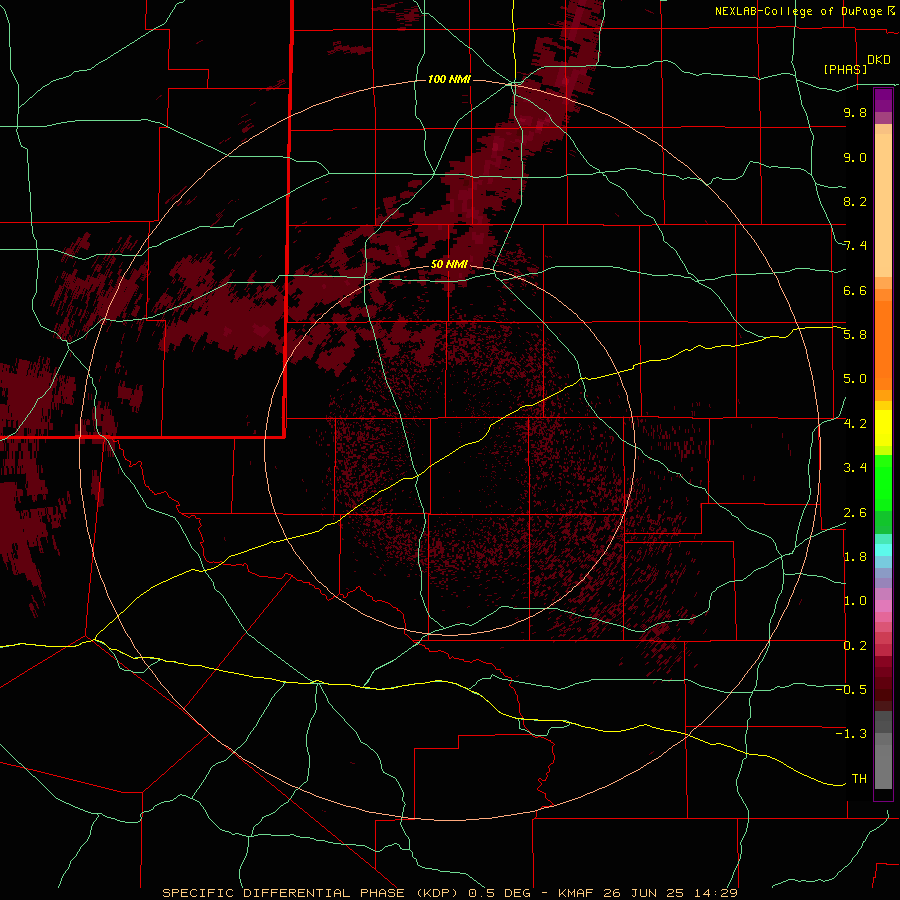Click the bright green segment of the color bar
The height and width of the screenshot is (900, 900).
[x=883, y=482]
